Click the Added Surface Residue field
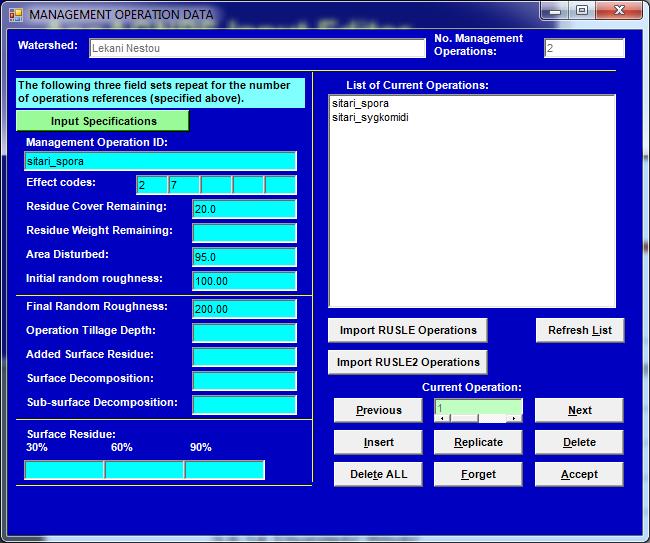 tap(244, 357)
